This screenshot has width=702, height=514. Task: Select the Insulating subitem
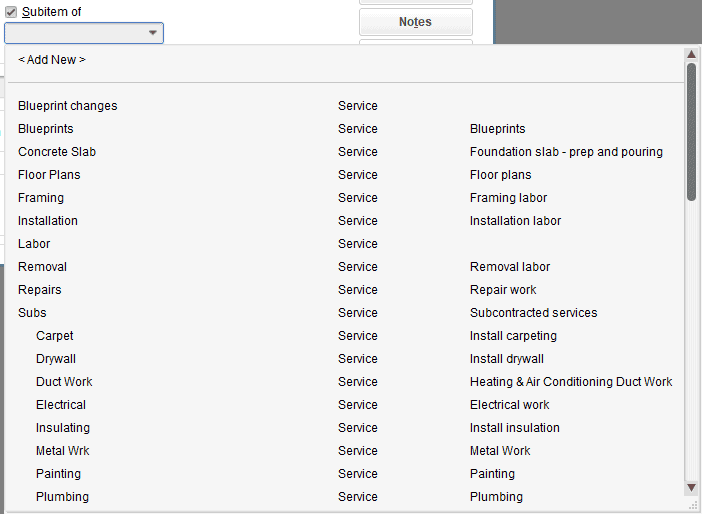pos(63,428)
